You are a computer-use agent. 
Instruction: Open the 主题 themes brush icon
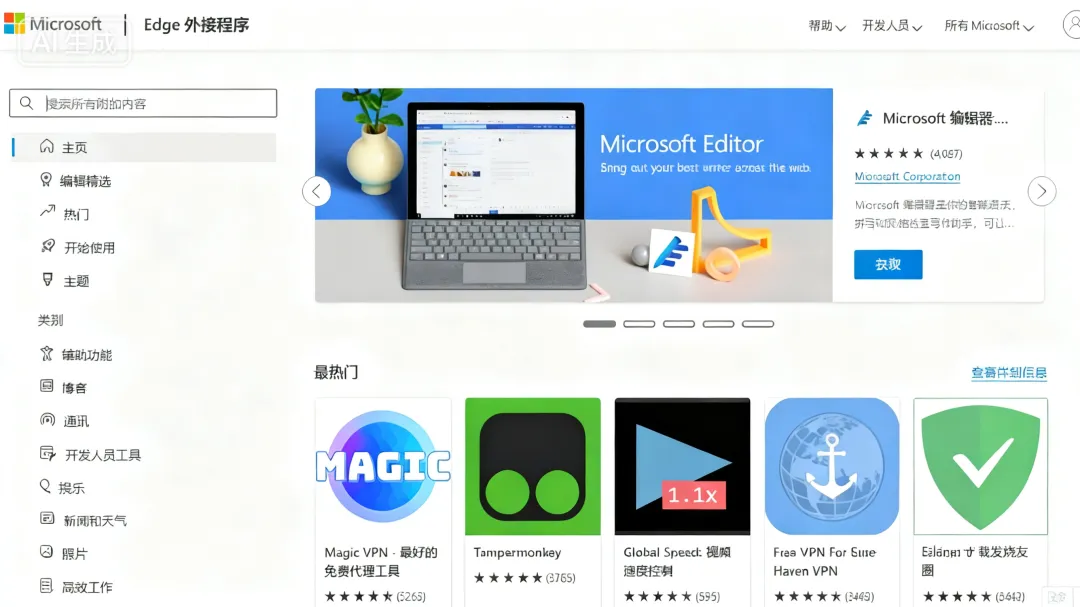point(48,279)
